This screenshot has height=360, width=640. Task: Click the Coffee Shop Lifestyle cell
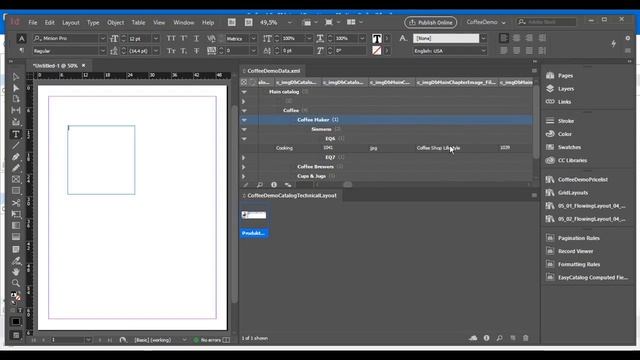coord(438,148)
